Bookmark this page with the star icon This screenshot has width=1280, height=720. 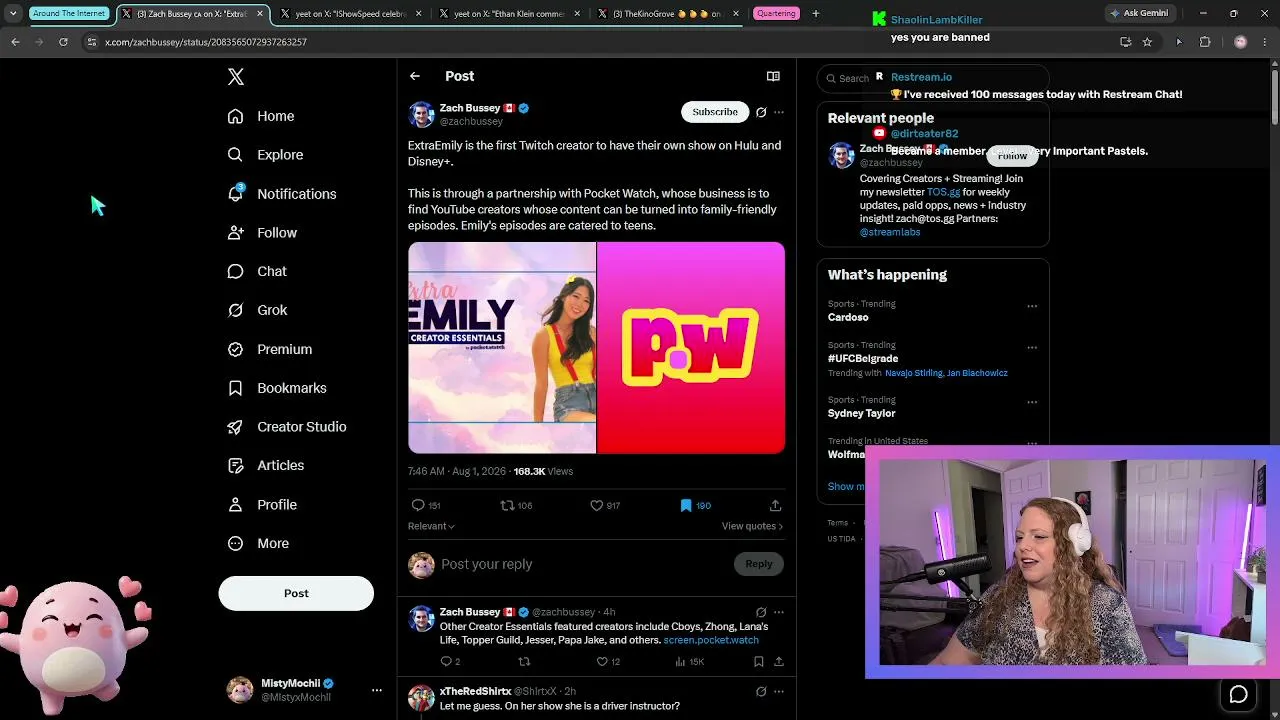tap(1147, 42)
